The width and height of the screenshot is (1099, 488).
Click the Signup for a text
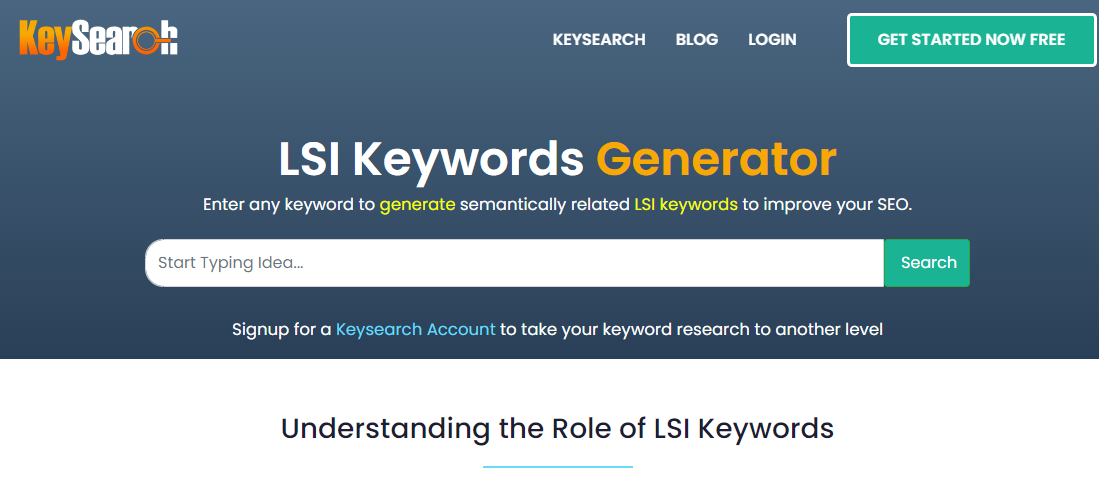click(x=282, y=329)
